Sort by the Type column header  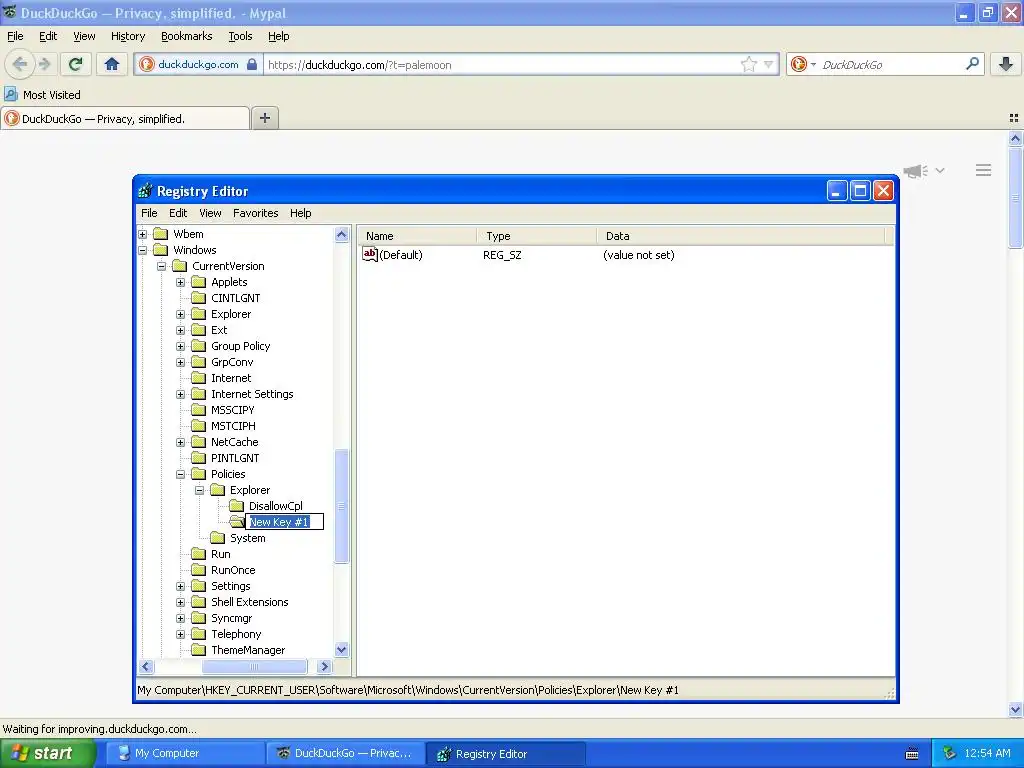pos(536,236)
